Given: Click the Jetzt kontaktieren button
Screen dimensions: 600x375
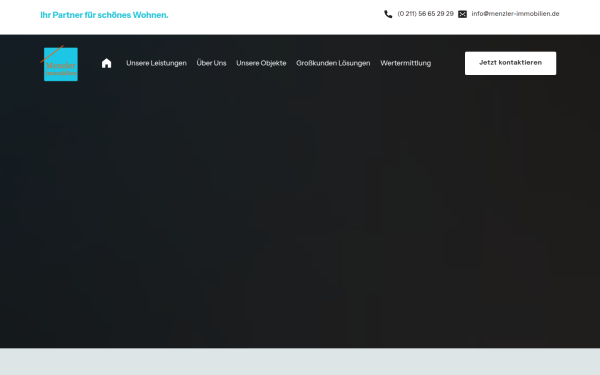Looking at the screenshot, I should 510,63.
